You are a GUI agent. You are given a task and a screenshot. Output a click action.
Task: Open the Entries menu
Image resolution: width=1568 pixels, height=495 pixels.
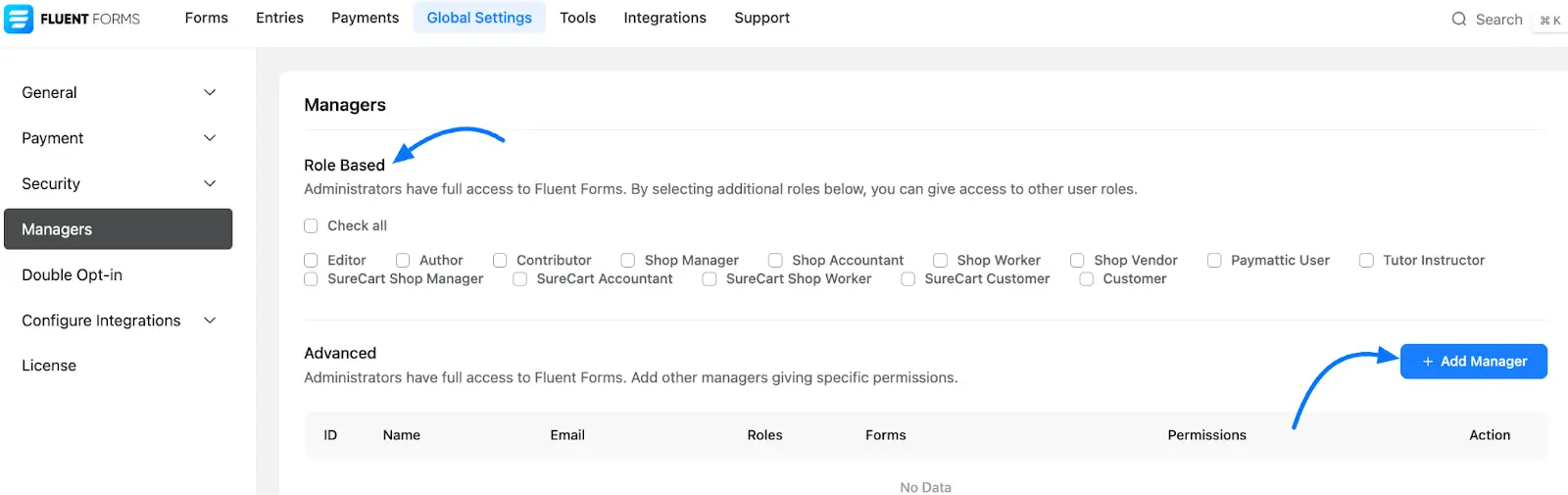(x=279, y=18)
